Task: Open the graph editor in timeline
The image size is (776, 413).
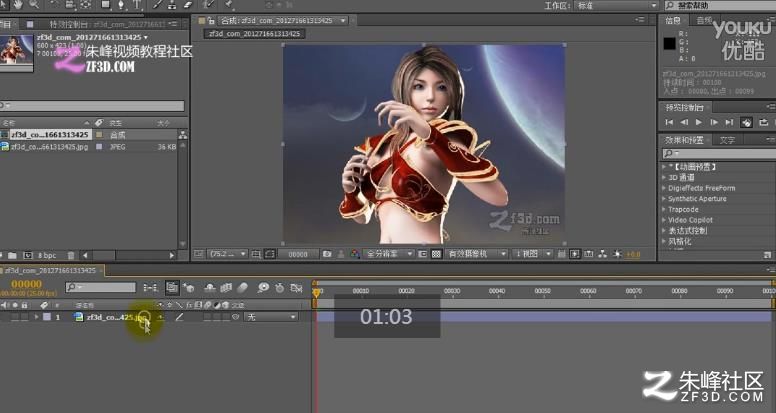Action: click(x=296, y=287)
